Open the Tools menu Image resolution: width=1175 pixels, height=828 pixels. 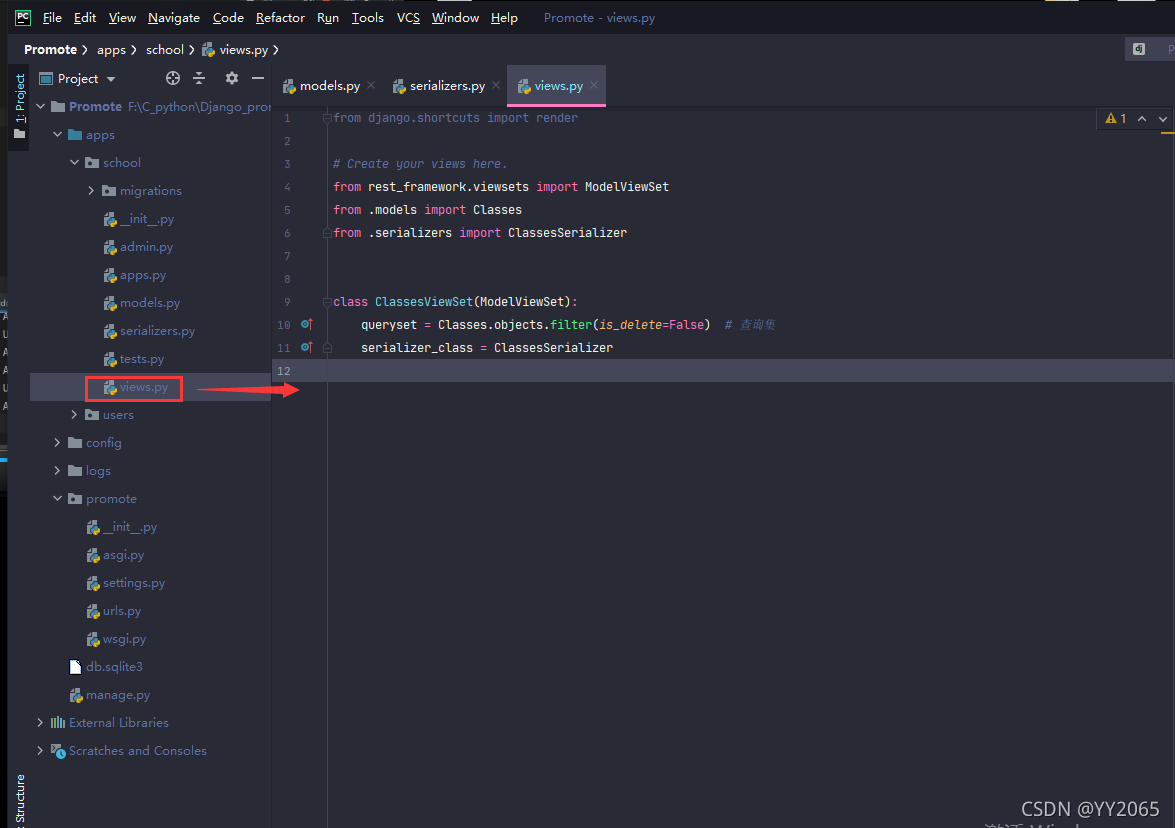[368, 17]
